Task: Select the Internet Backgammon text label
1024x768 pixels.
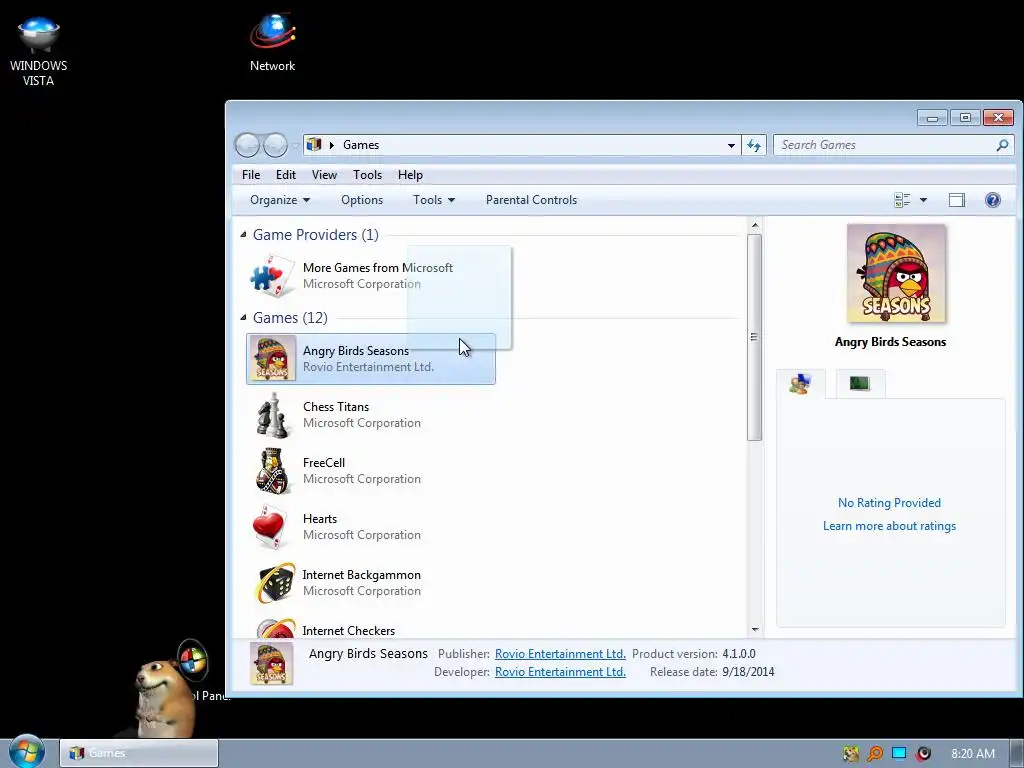Action: 361,575
